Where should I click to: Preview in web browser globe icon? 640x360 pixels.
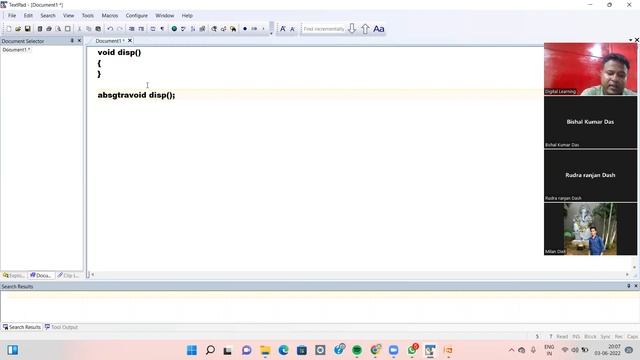coord(174,29)
